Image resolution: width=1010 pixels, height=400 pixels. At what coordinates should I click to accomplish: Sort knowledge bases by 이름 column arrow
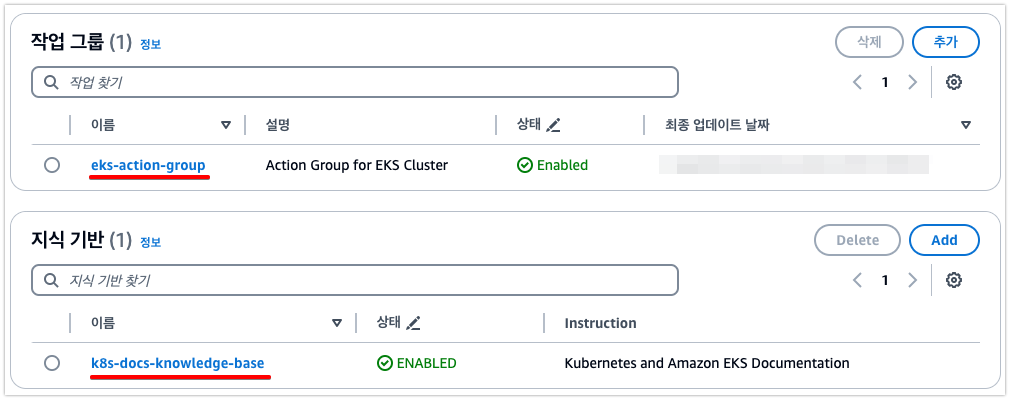[x=336, y=323]
